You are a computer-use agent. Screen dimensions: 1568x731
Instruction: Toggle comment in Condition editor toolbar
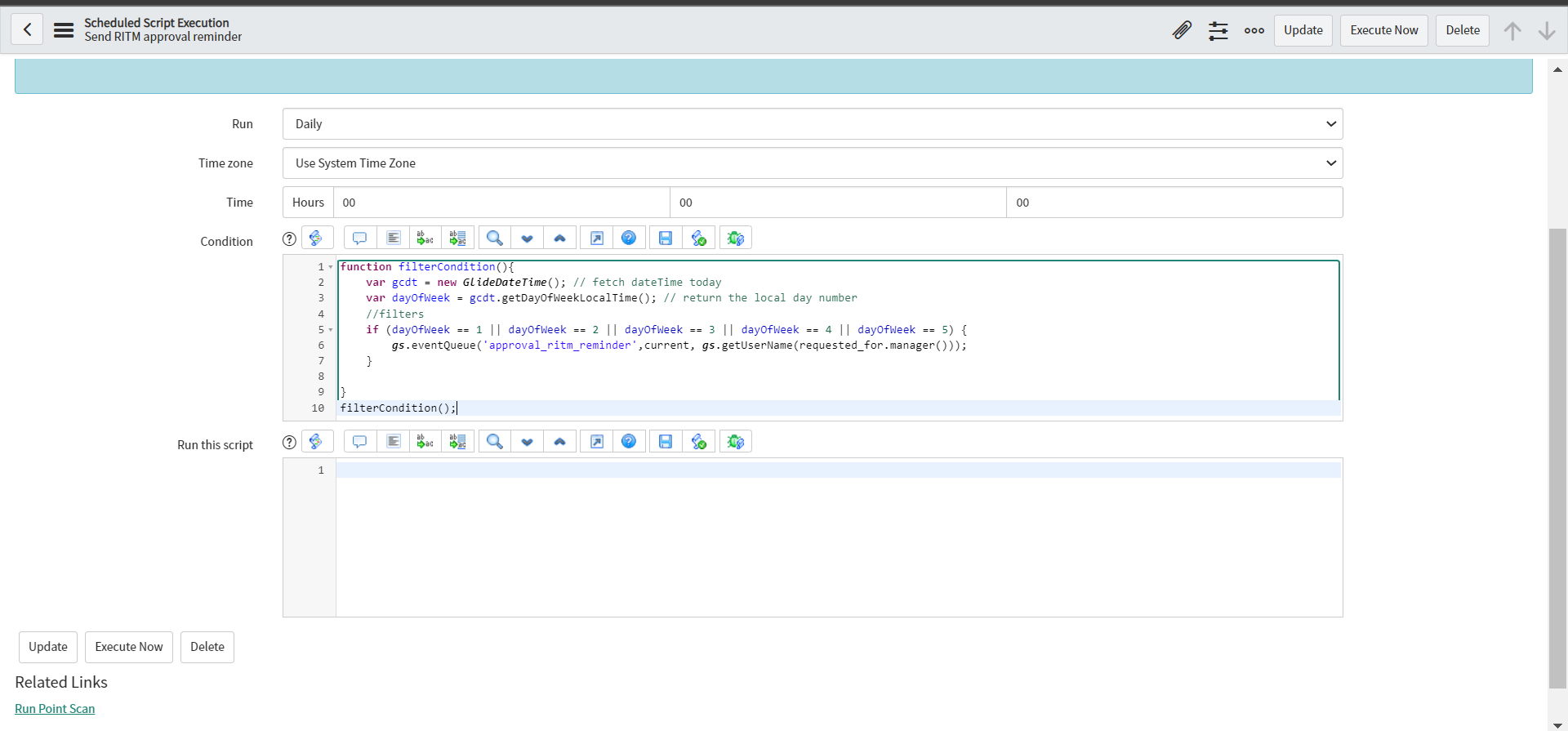359,238
